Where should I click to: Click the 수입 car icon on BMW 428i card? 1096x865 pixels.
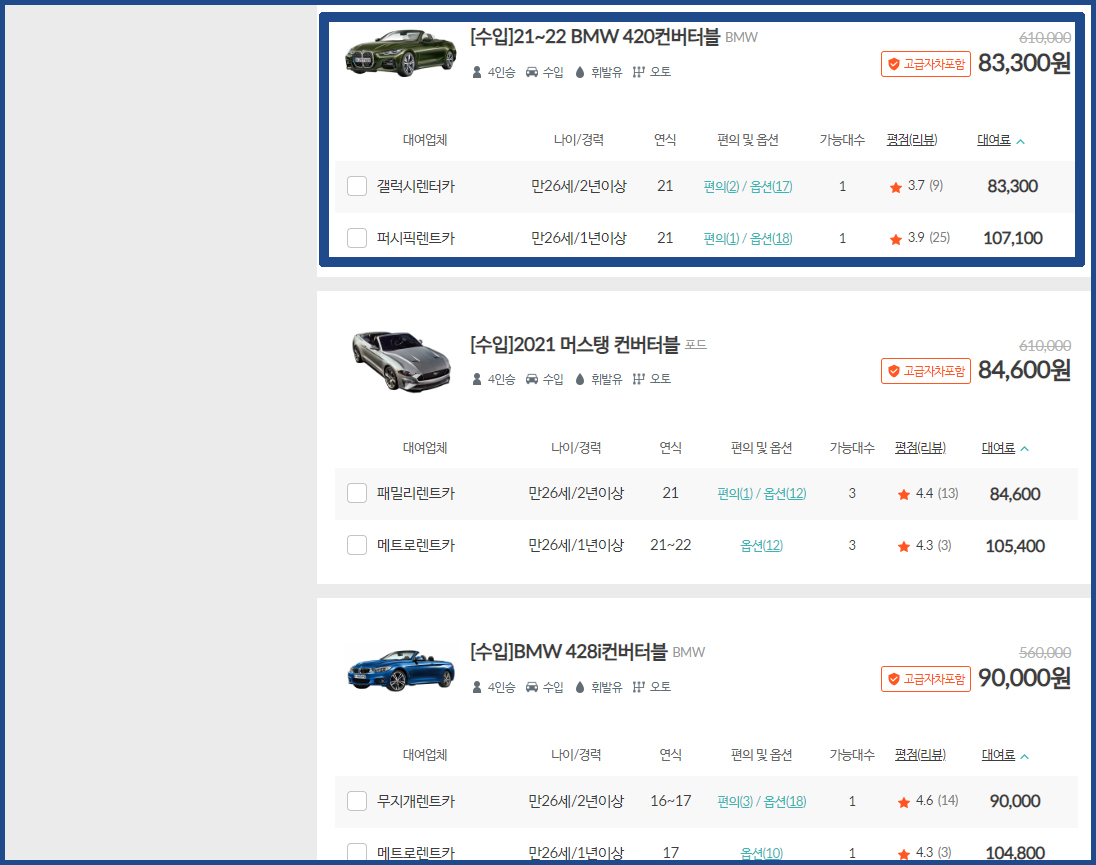pos(532,687)
